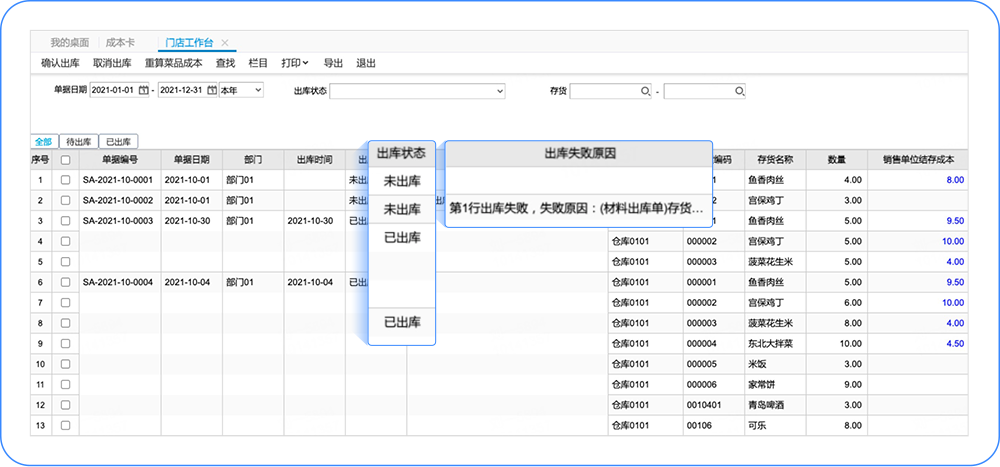Viewport: 1000px width, 467px height.
Task: Click the 销售单位结存成本 column header
Action: [917, 159]
